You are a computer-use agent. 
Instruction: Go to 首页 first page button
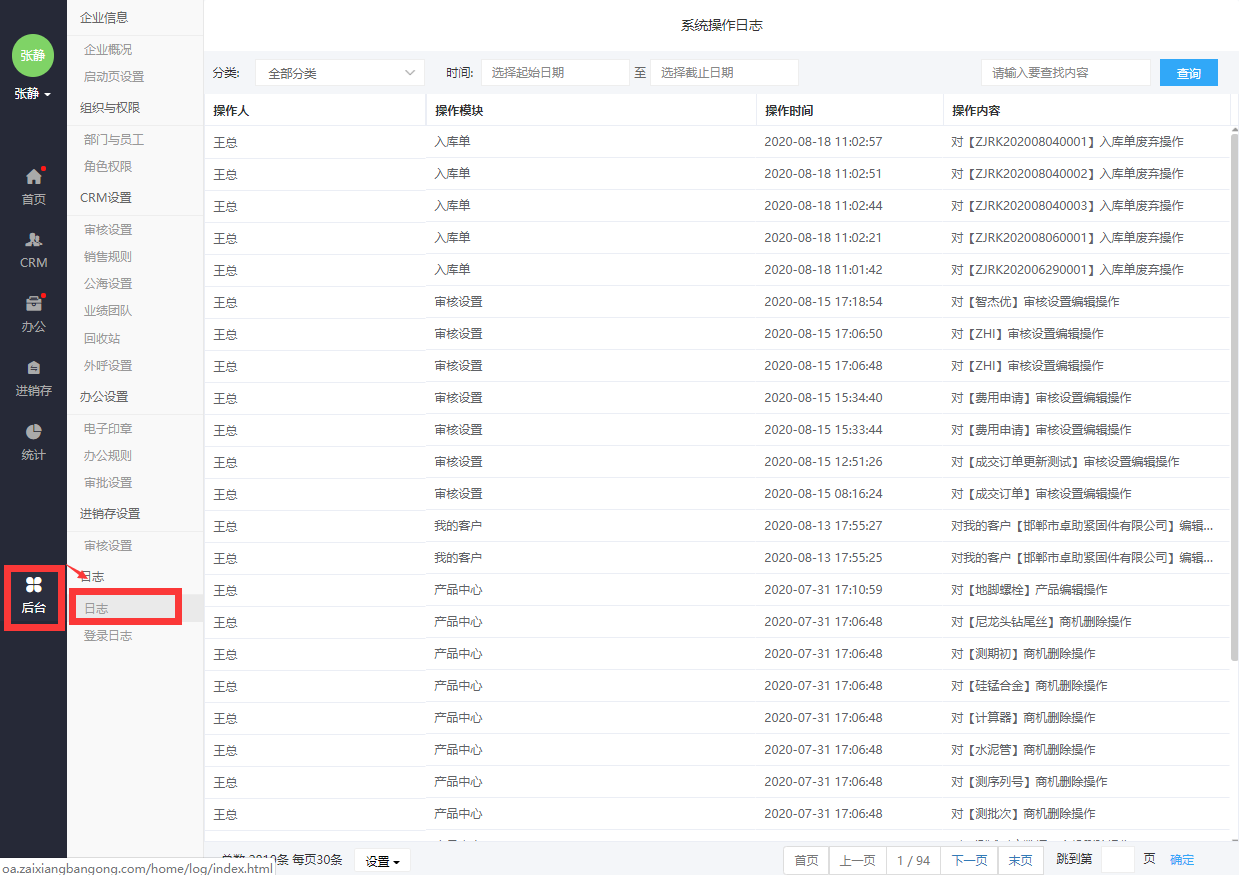point(806,861)
